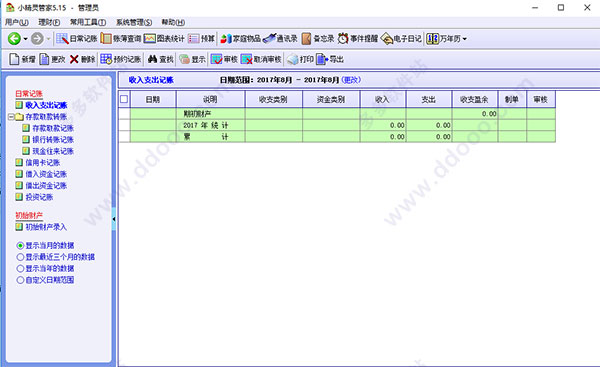Click the 收支类别 column header
600x367 pixels.
[273, 99]
